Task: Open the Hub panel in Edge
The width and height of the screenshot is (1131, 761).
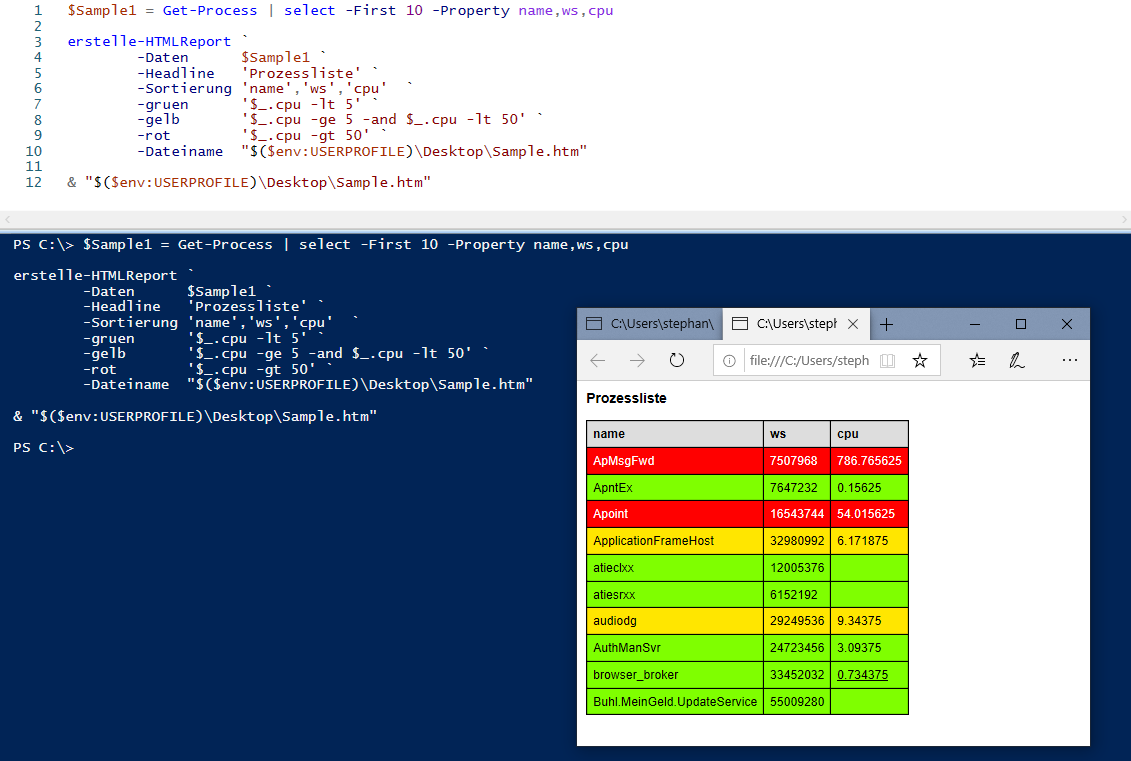Action: 977,361
